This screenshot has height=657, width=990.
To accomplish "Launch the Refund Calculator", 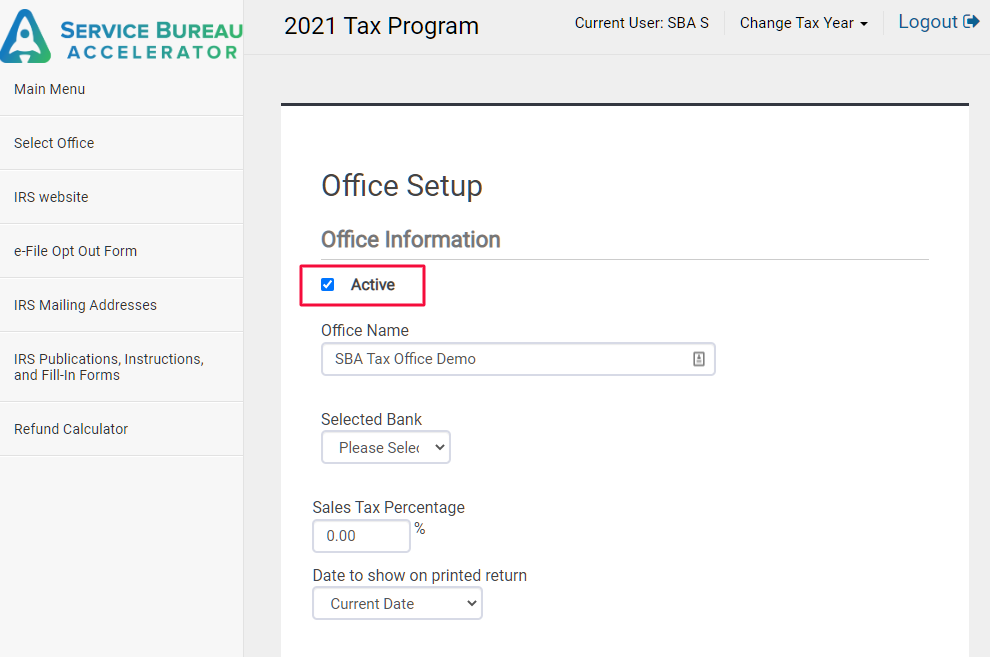I will click(71, 429).
